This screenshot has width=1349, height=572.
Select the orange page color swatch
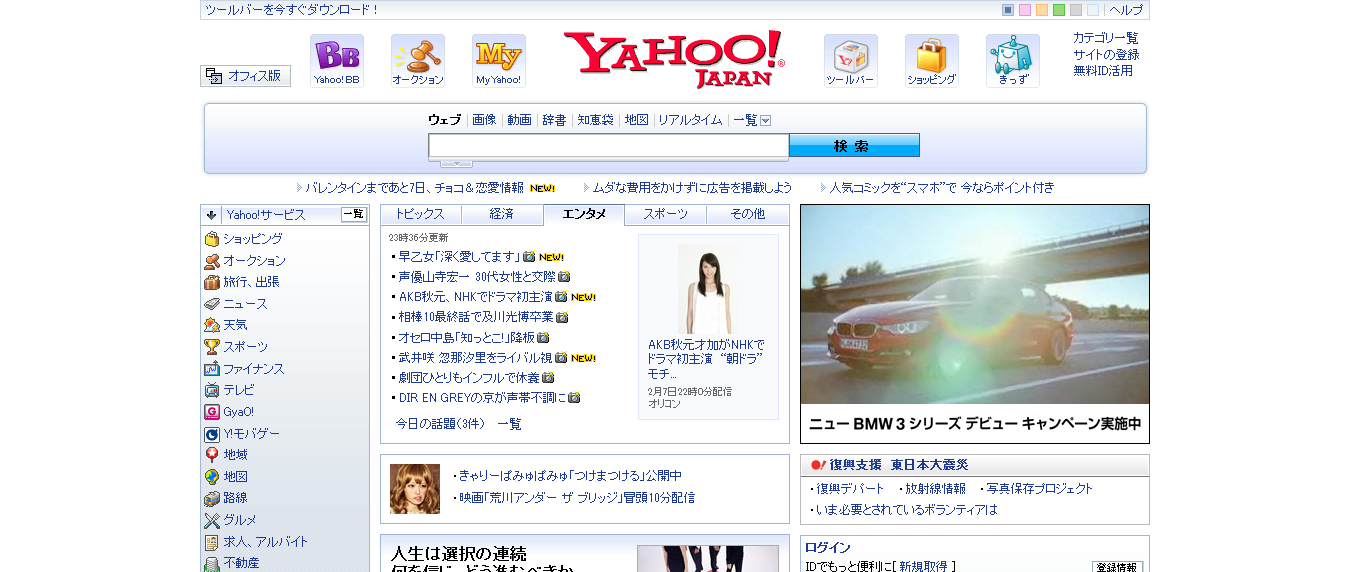pyautogui.click(x=1042, y=10)
